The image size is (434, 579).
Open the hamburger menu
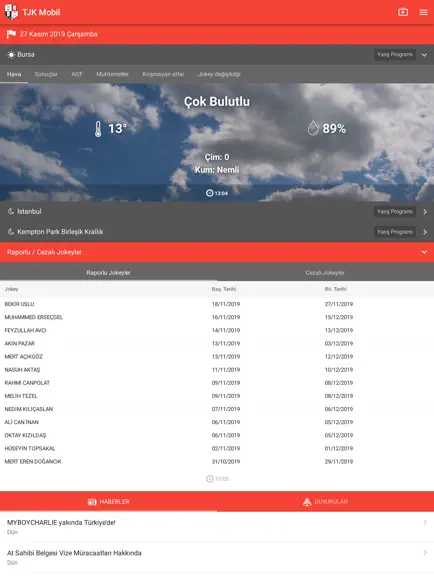423,12
